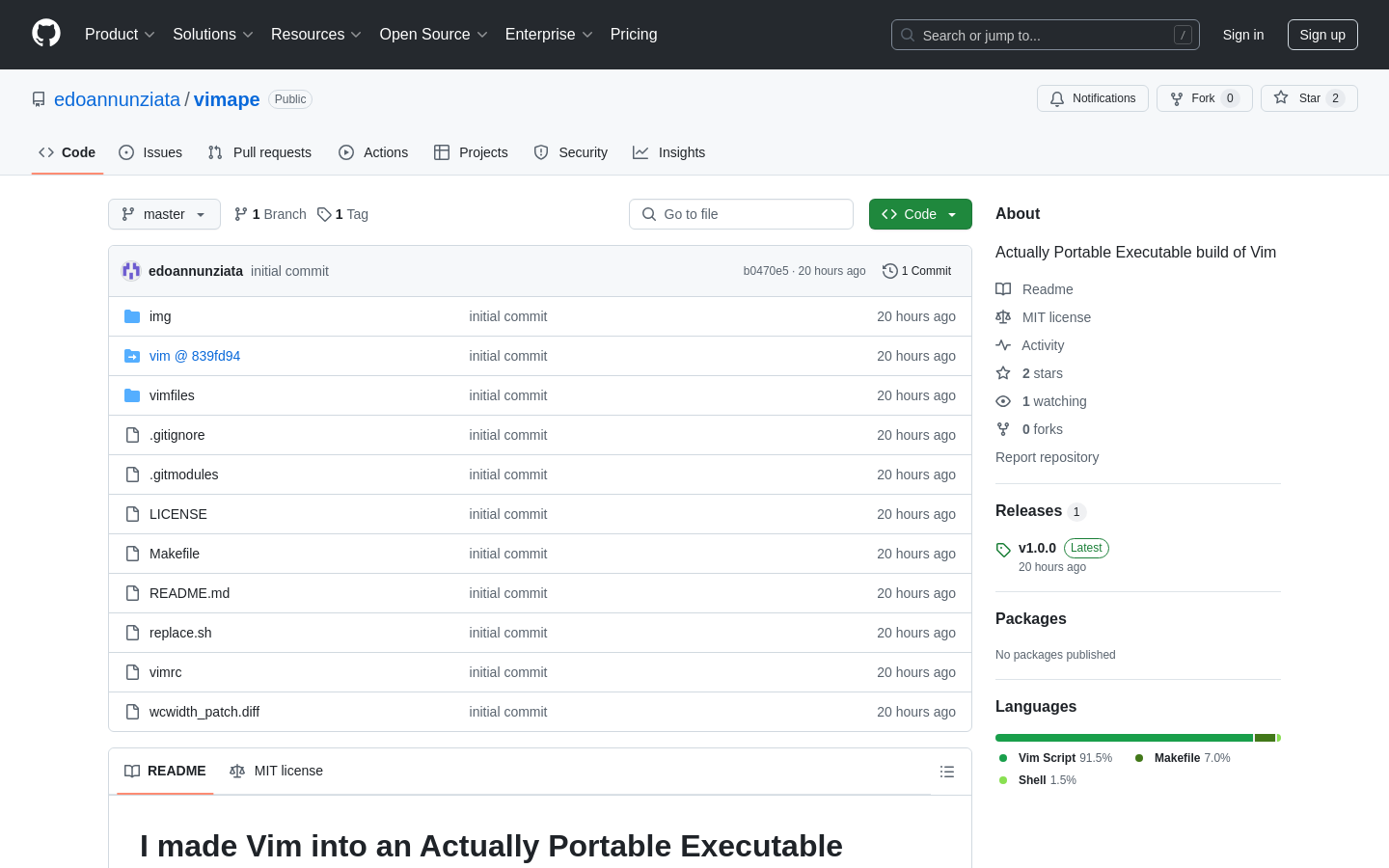
Task: Click the Makefile file icon
Action: pyautogui.click(x=132, y=554)
